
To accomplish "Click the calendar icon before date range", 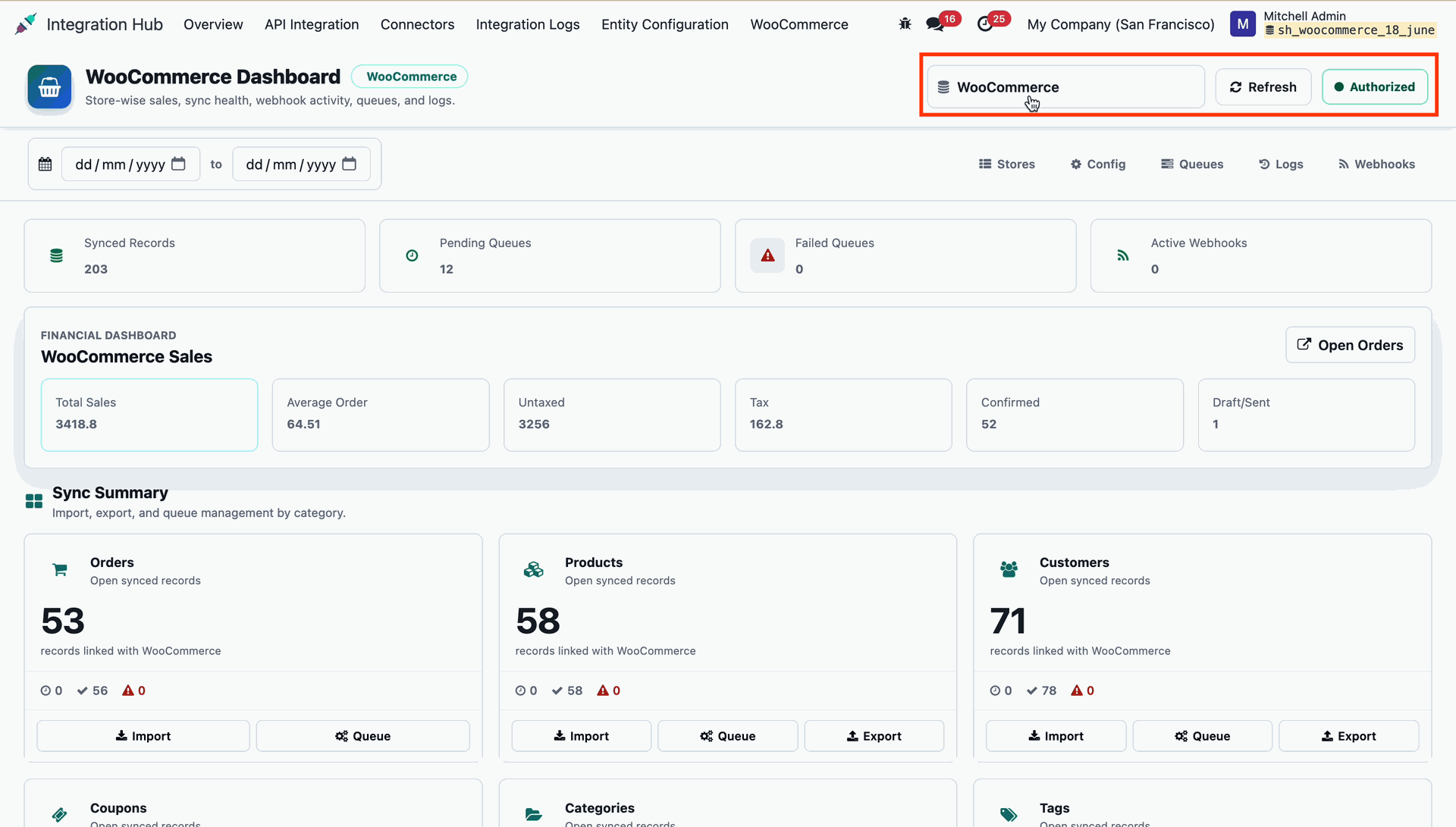I will pos(45,164).
